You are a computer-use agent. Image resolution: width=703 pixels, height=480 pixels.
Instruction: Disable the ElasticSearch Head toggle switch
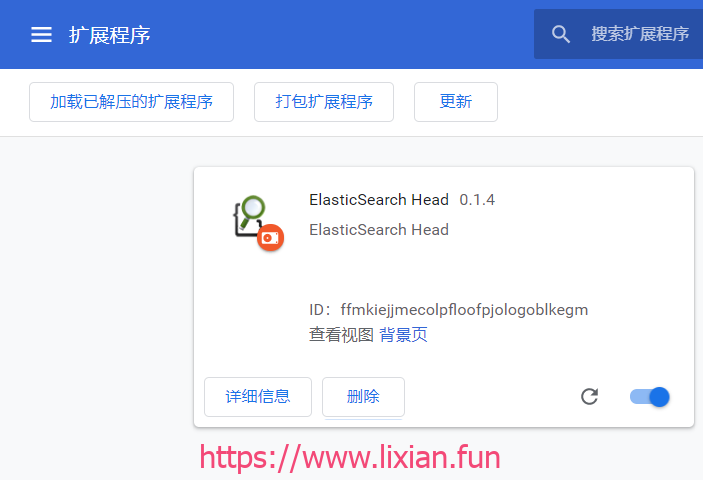coord(650,397)
